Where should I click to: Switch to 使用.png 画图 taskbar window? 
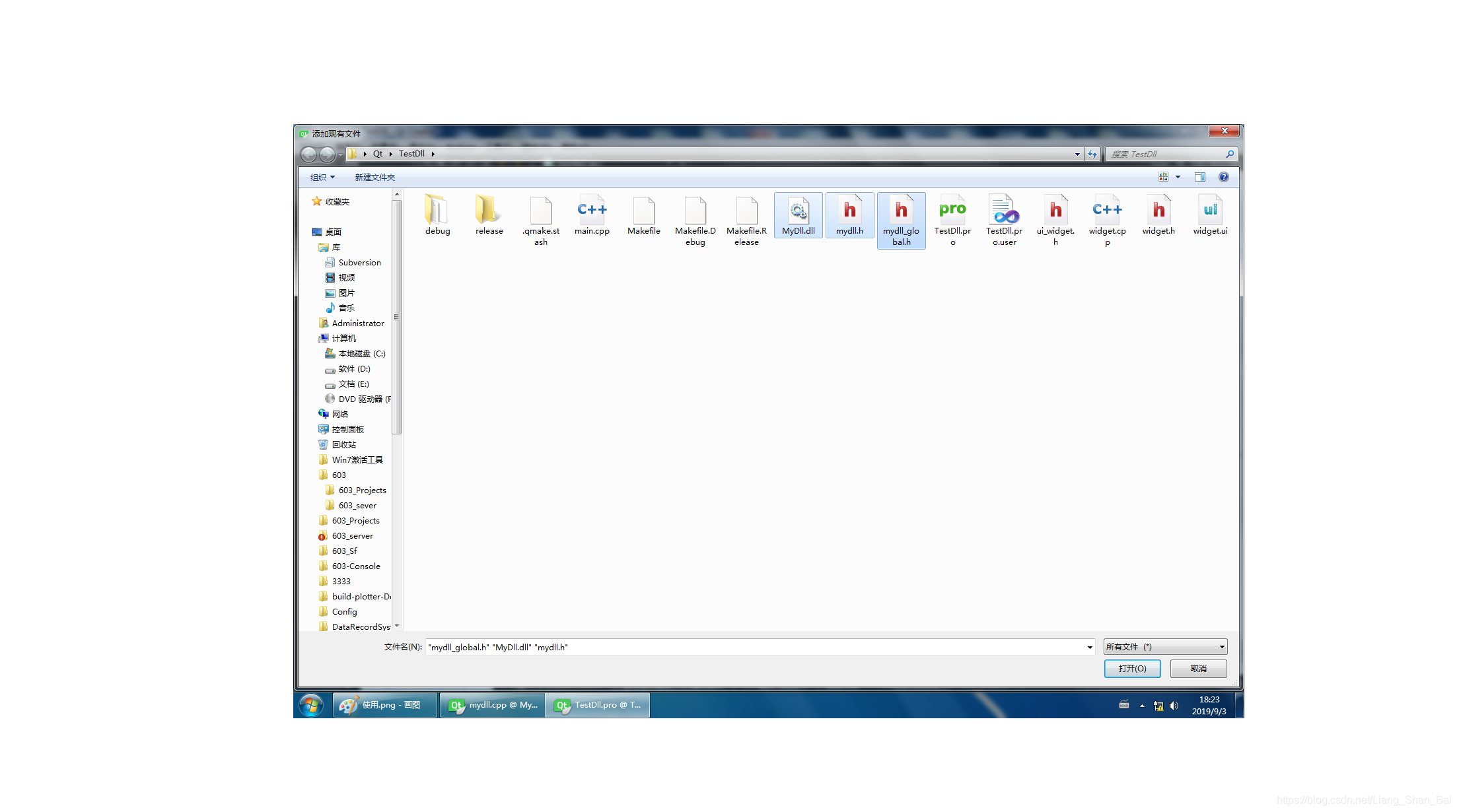click(x=385, y=705)
